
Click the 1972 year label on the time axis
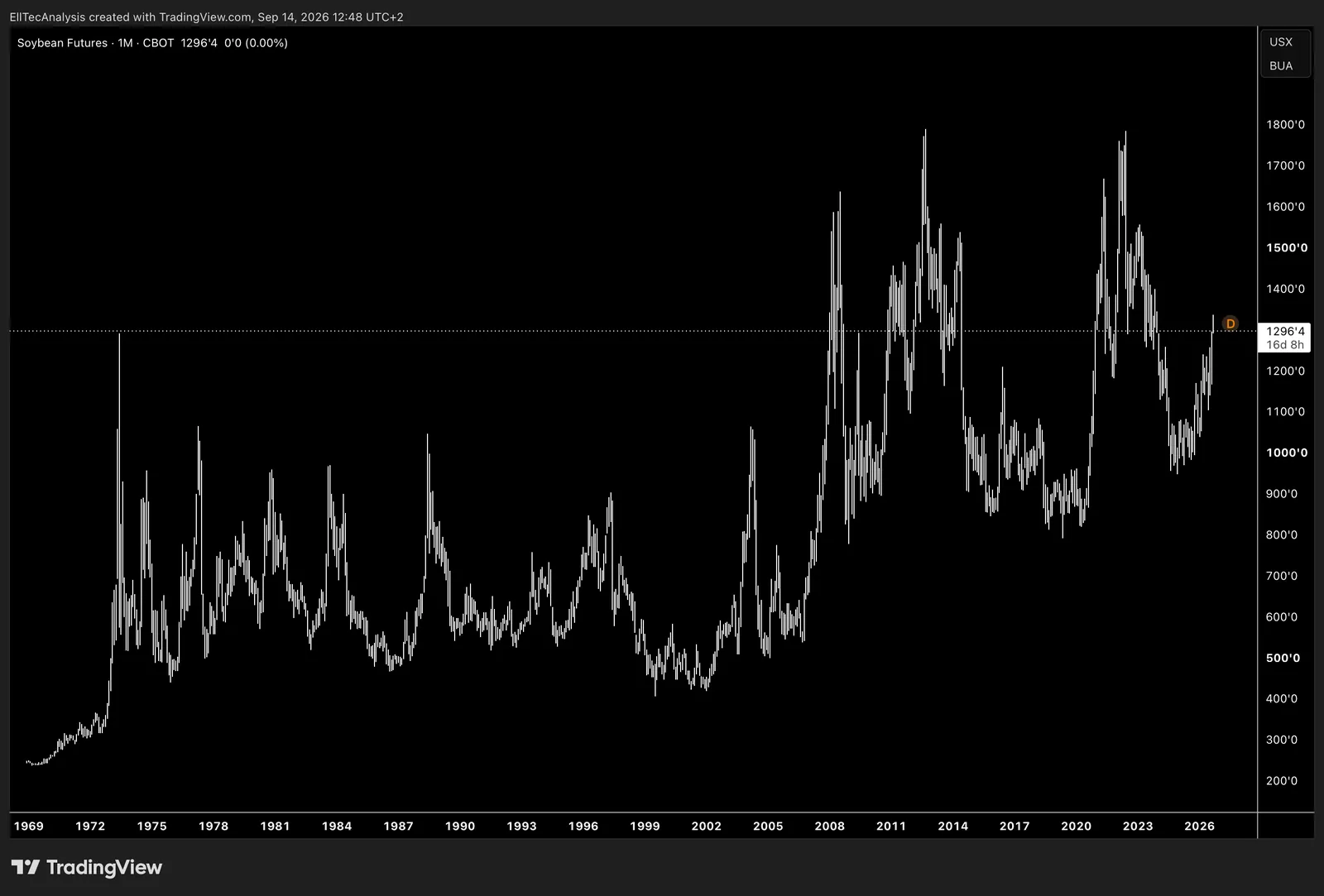tap(90, 826)
